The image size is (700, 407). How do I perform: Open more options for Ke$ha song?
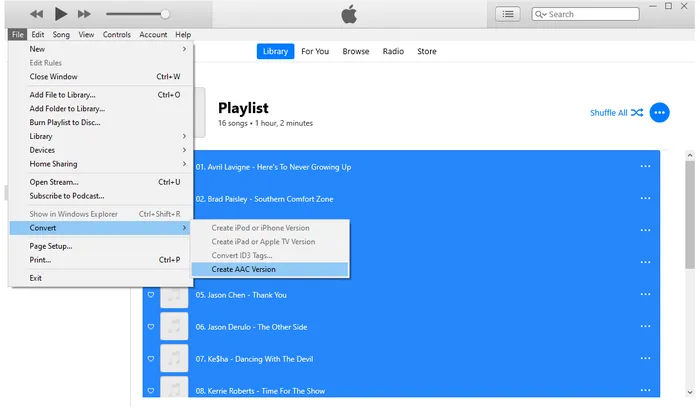click(x=646, y=359)
